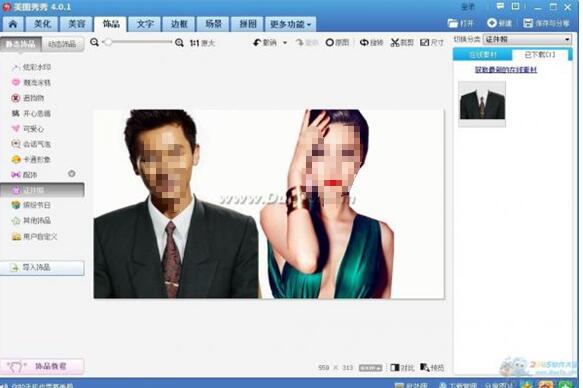Select the suit thumbnail material
Screen dimensions: 583x388
pos(482,104)
